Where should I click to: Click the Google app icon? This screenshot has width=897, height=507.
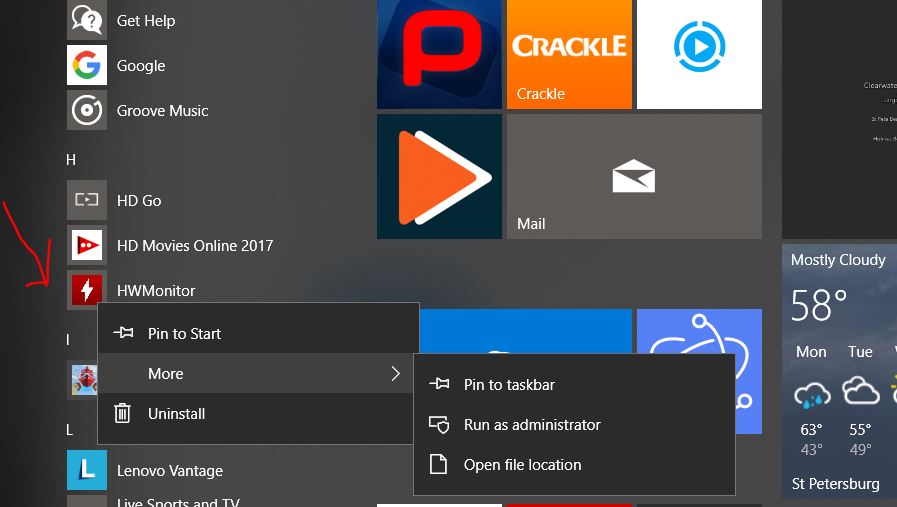pyautogui.click(x=87, y=65)
